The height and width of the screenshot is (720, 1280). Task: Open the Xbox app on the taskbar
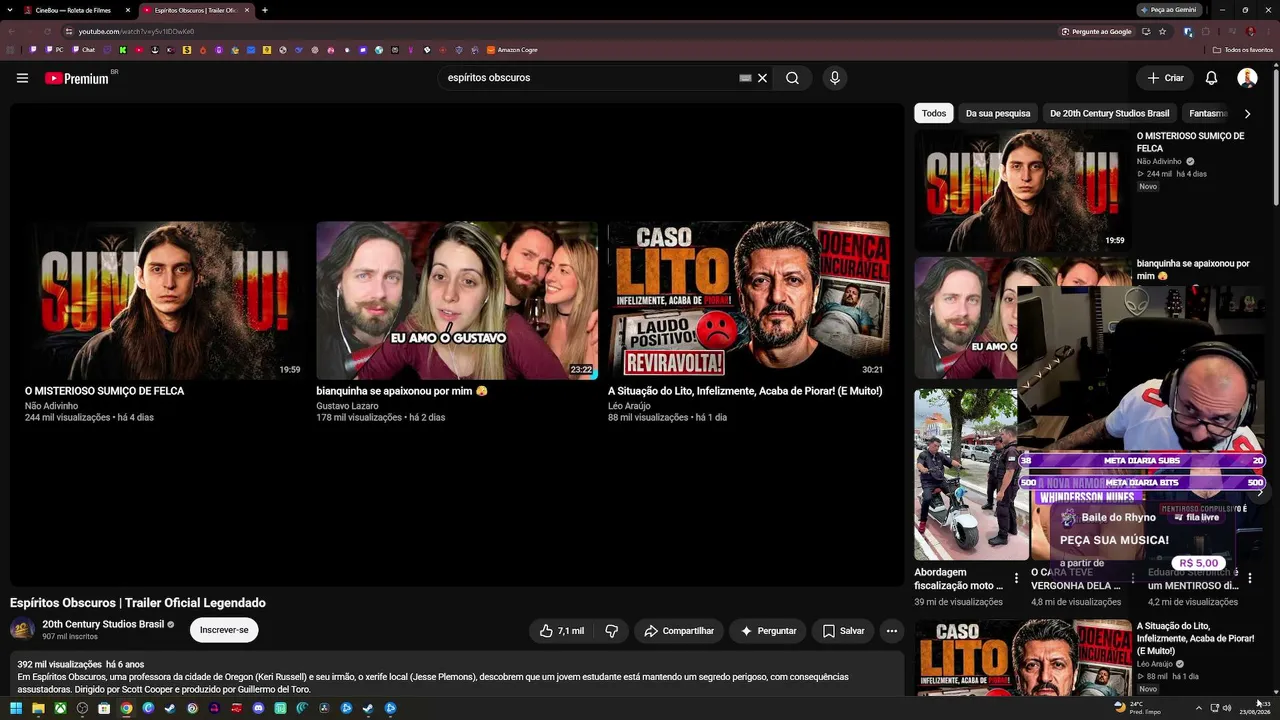60,709
